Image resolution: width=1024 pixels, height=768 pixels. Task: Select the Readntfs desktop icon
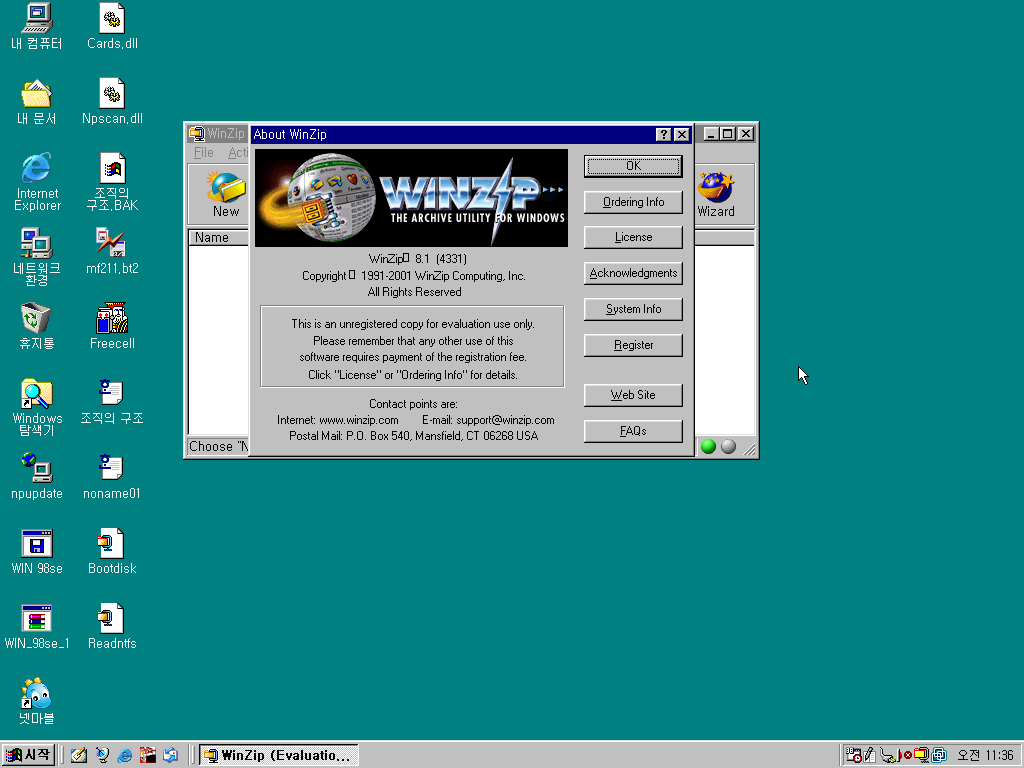pyautogui.click(x=112, y=627)
